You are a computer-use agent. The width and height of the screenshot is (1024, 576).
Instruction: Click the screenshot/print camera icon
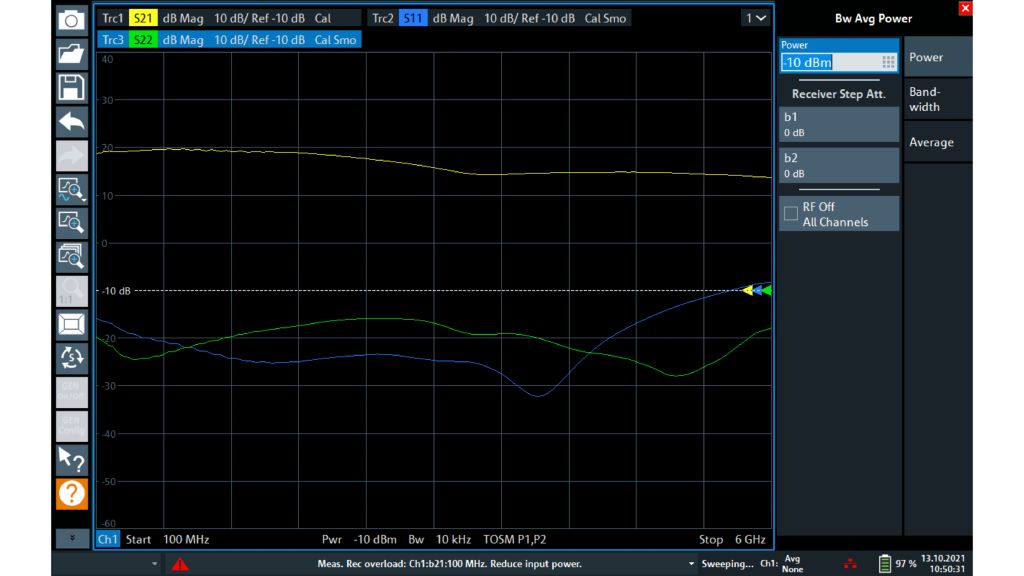(71, 18)
